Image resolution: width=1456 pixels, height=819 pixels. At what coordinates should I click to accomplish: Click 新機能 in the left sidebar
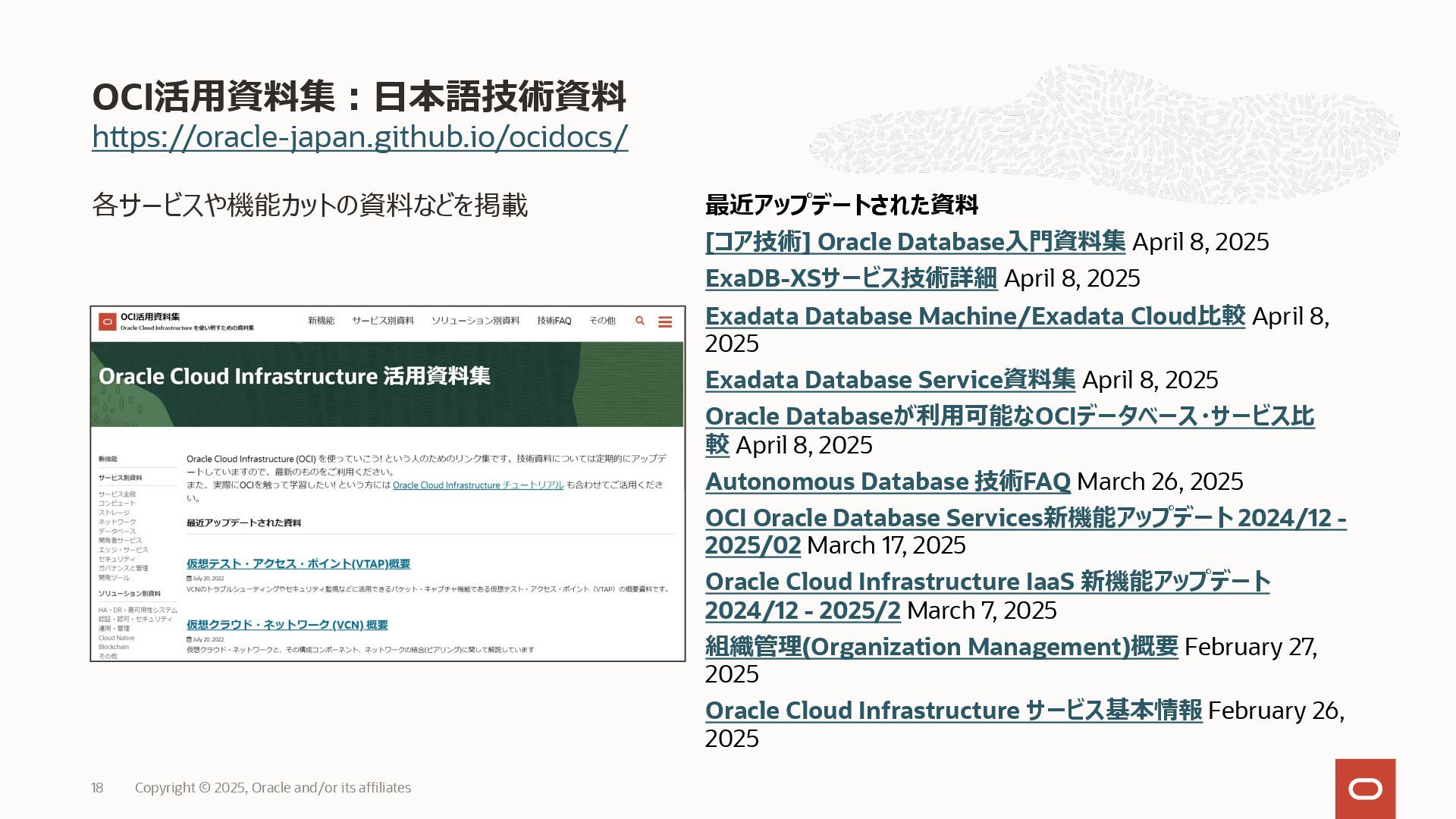tap(108, 459)
